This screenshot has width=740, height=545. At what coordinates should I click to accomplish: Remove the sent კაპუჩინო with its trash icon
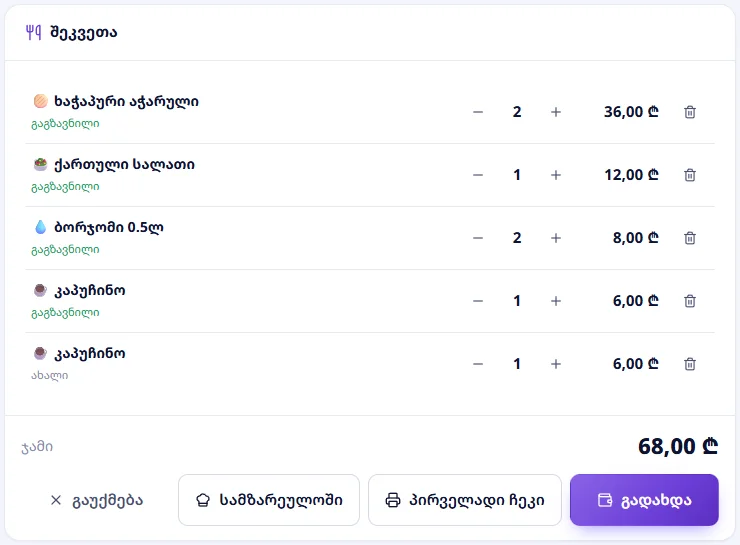click(x=690, y=301)
